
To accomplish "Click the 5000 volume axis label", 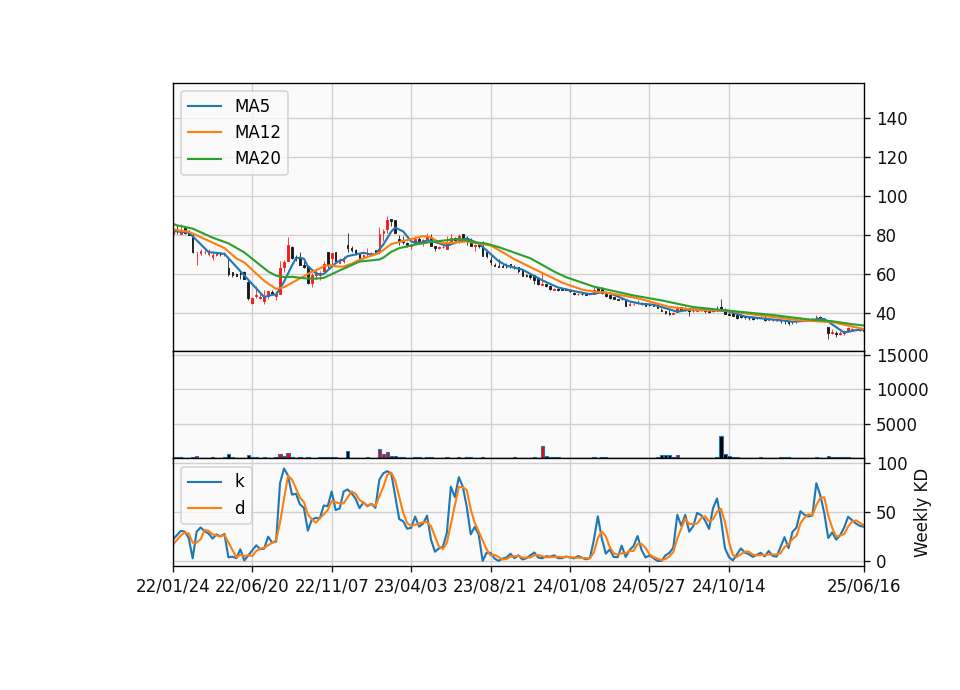I will tap(897, 425).
